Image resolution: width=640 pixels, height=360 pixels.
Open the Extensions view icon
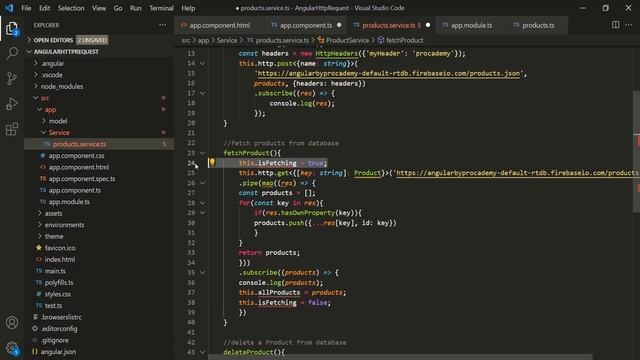click(12, 129)
